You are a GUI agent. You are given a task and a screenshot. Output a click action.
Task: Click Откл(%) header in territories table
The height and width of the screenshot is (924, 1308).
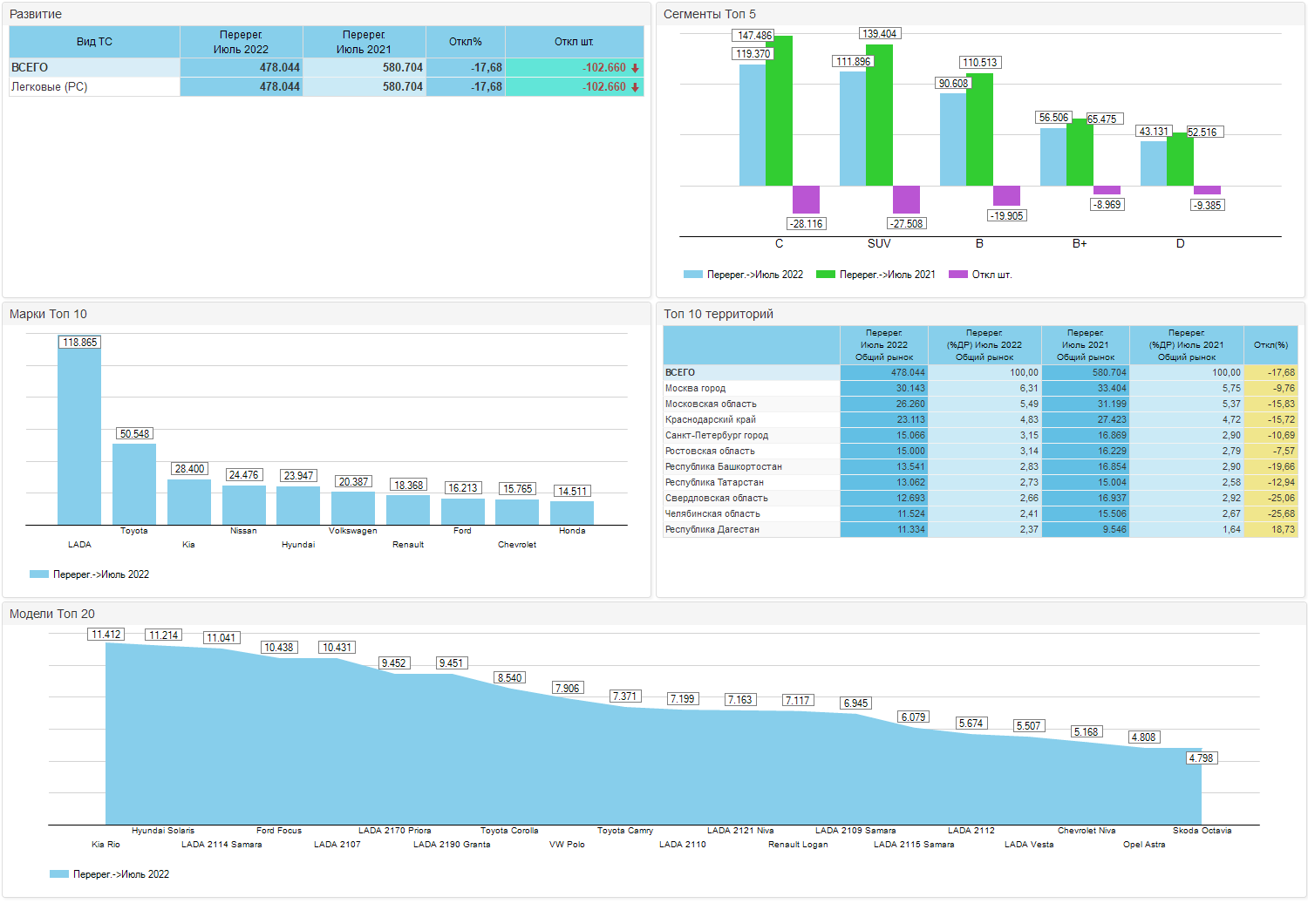click(1271, 345)
